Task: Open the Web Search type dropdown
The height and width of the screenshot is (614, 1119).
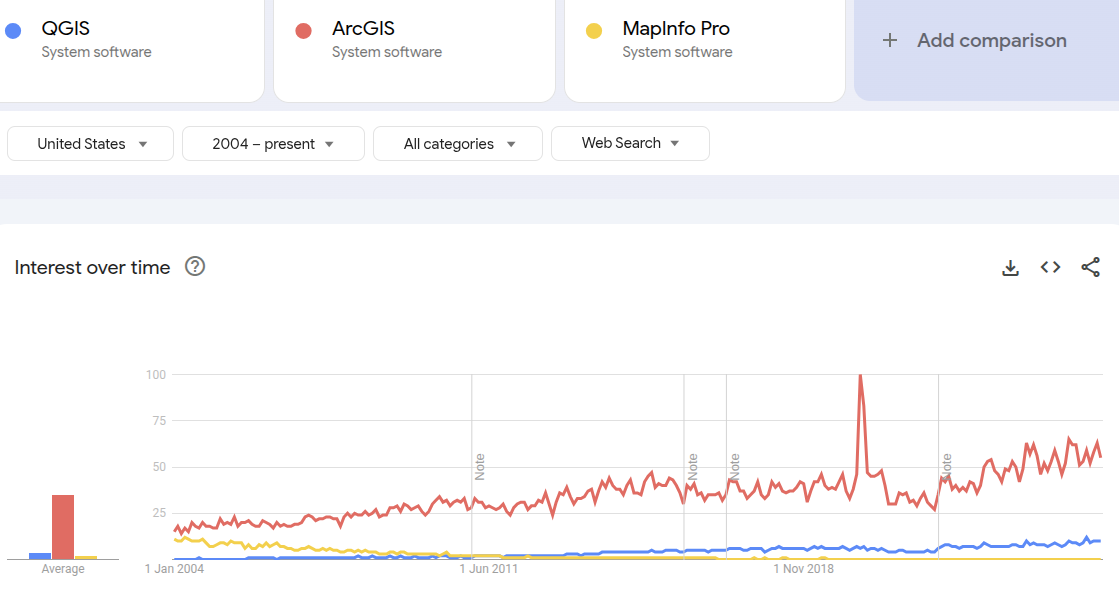Action: 630,143
